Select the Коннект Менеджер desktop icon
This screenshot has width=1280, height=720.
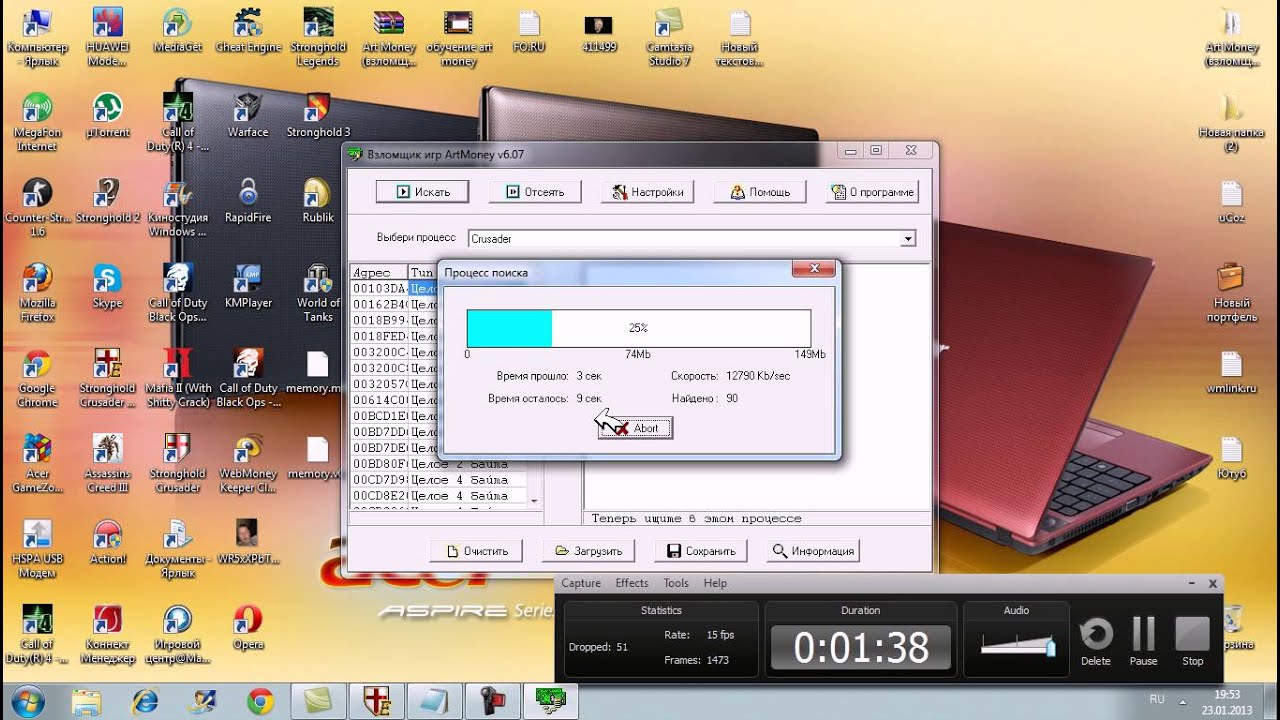coord(108,634)
